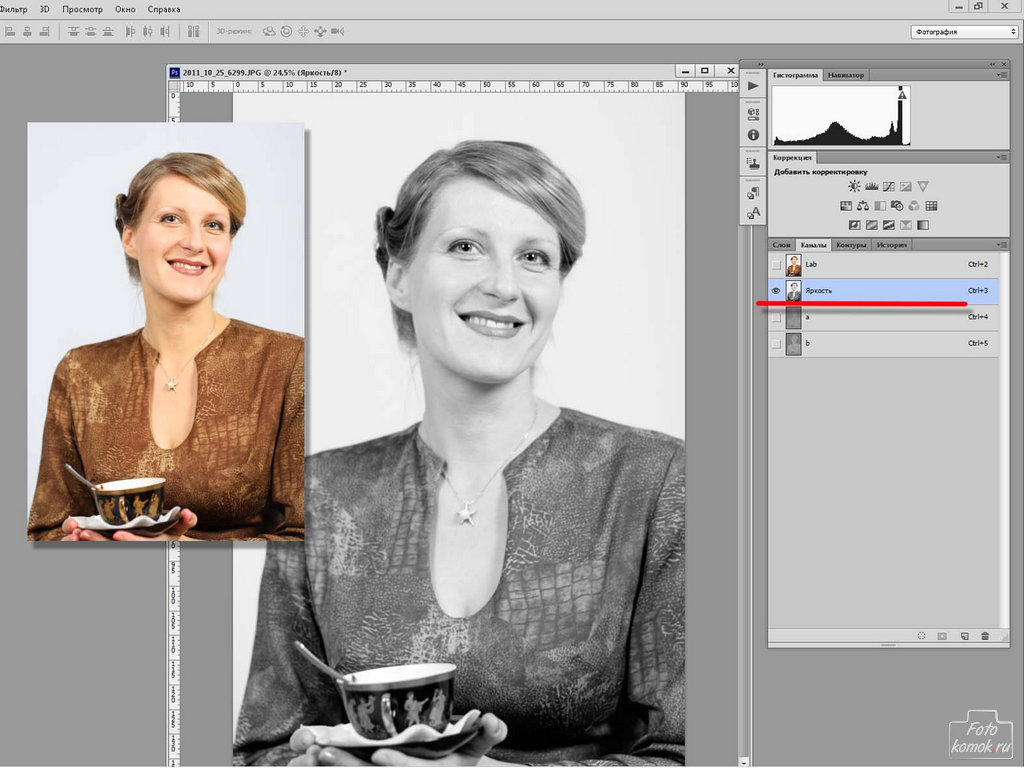Select the Lab channel thumbnail

[793, 264]
